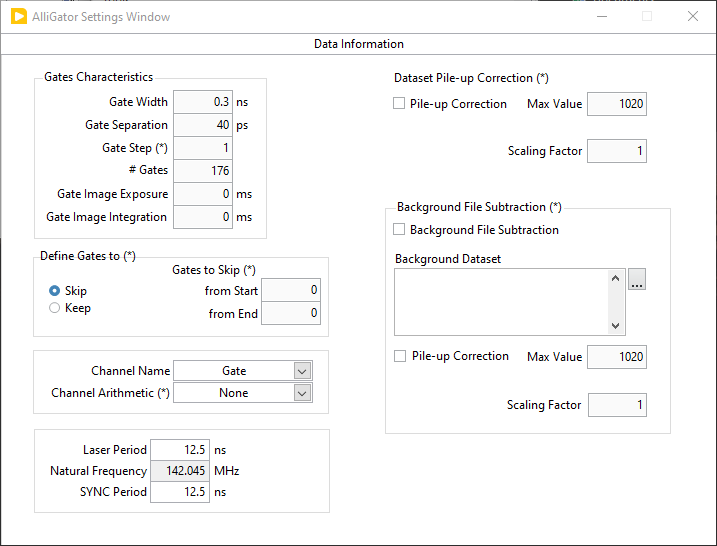Click Background Dataset scrollbar down arrow
Image resolution: width=717 pixels, height=546 pixels.
[615, 326]
